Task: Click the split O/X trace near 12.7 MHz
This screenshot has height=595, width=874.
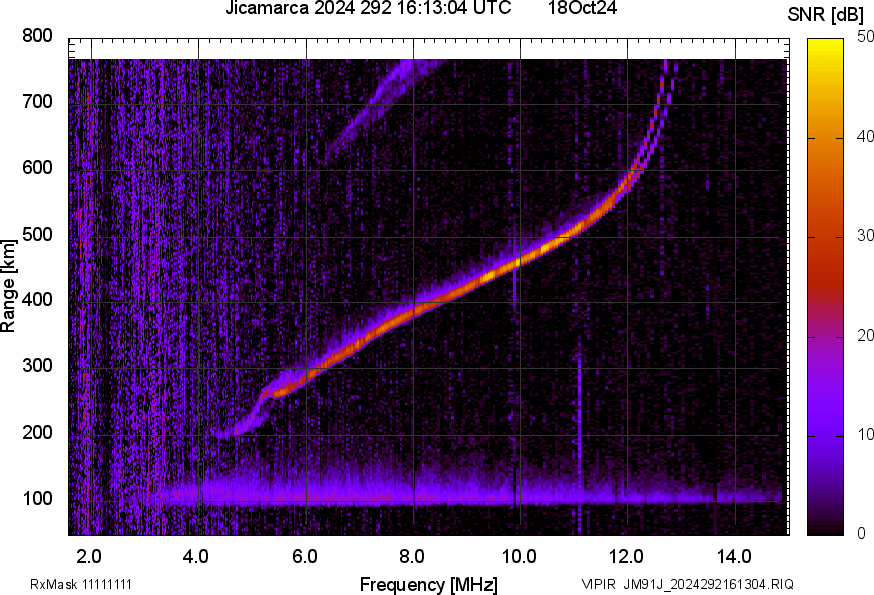Action: tap(662, 106)
